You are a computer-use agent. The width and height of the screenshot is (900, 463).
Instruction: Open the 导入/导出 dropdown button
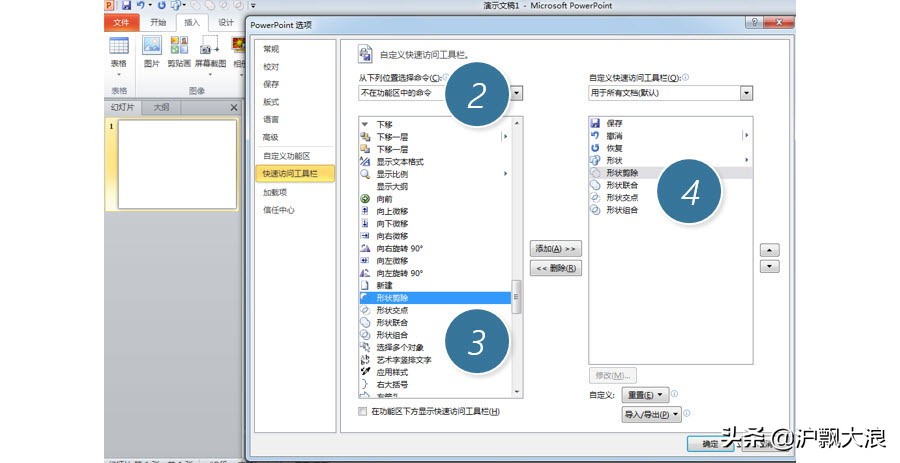click(651, 414)
